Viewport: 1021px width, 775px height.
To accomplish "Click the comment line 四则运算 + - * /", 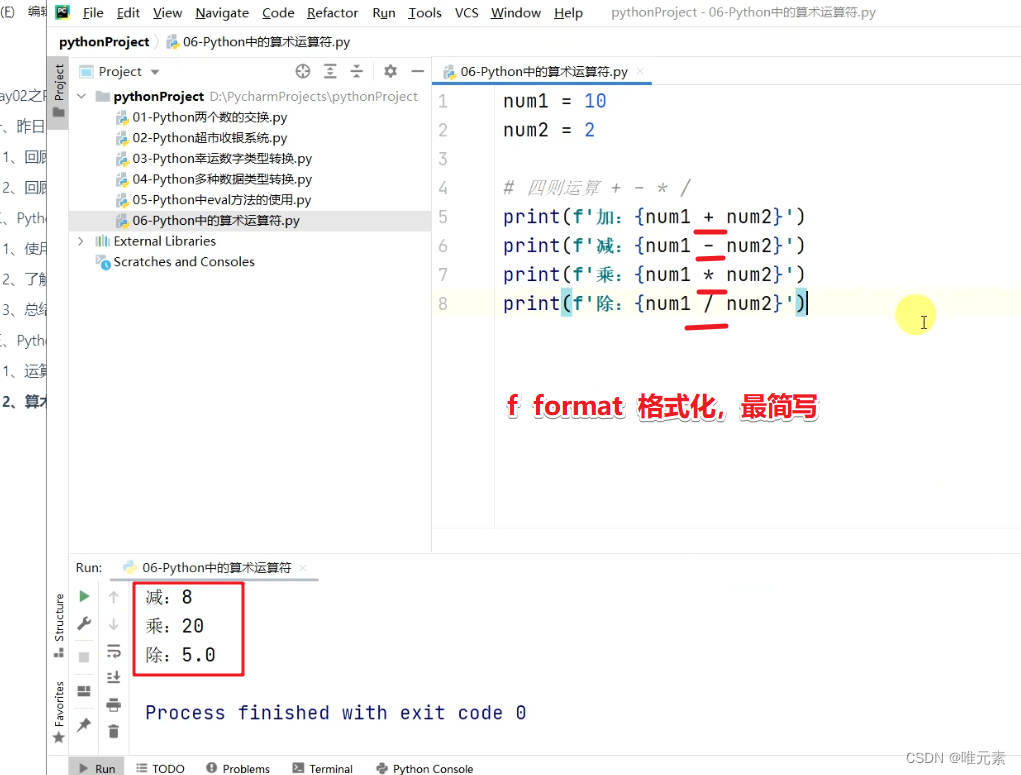I will 596,188.
